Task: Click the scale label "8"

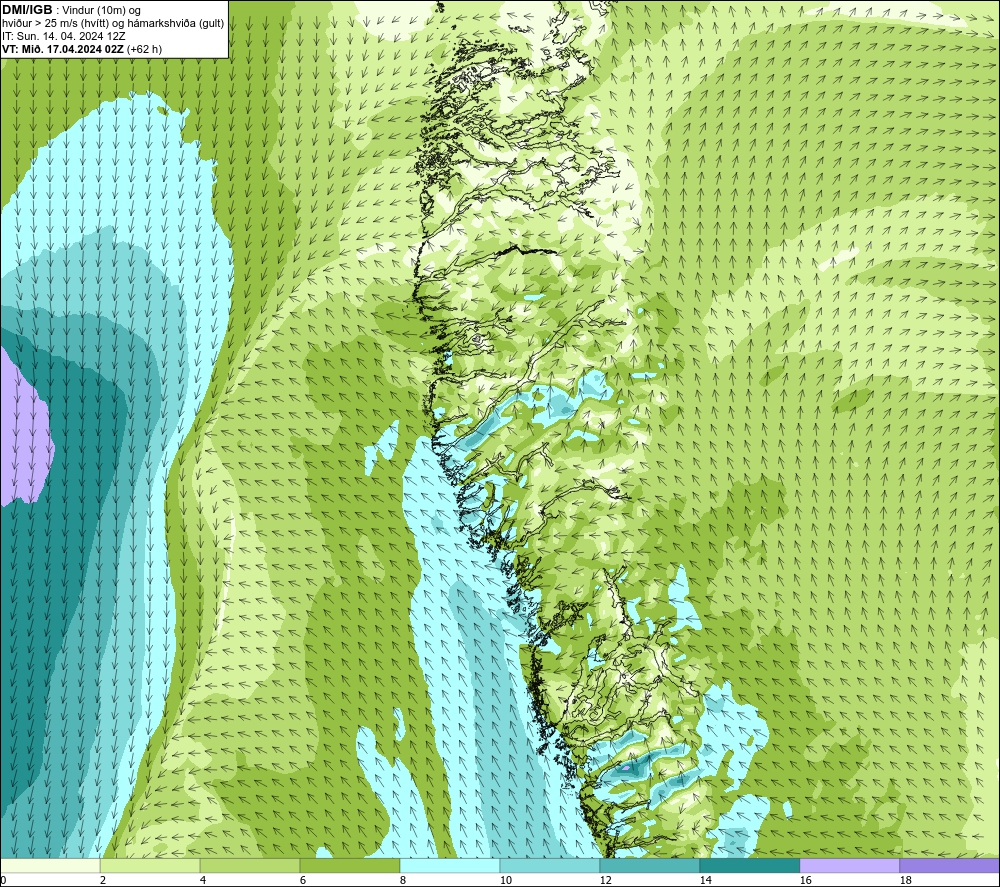Action: (403, 880)
